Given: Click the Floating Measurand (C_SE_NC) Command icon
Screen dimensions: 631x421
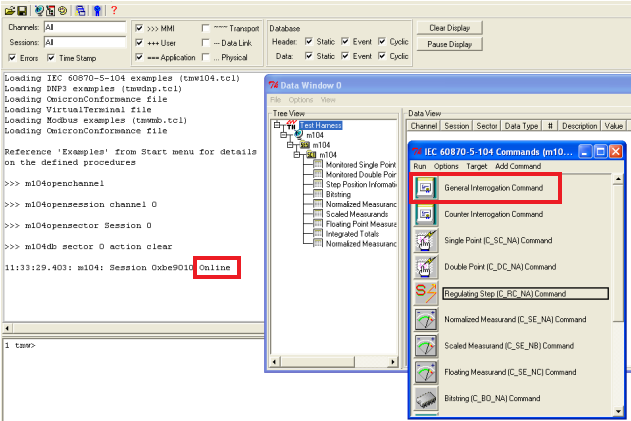Looking at the screenshot, I should (424, 372).
